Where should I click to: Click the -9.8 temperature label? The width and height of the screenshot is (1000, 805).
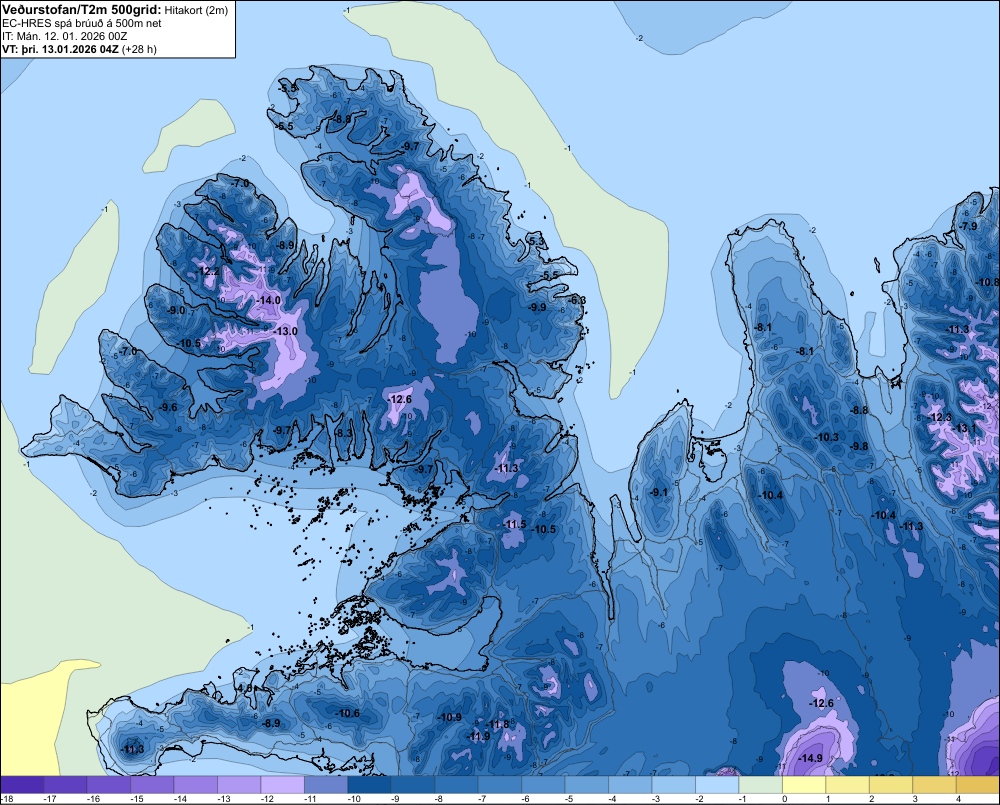pos(860,447)
